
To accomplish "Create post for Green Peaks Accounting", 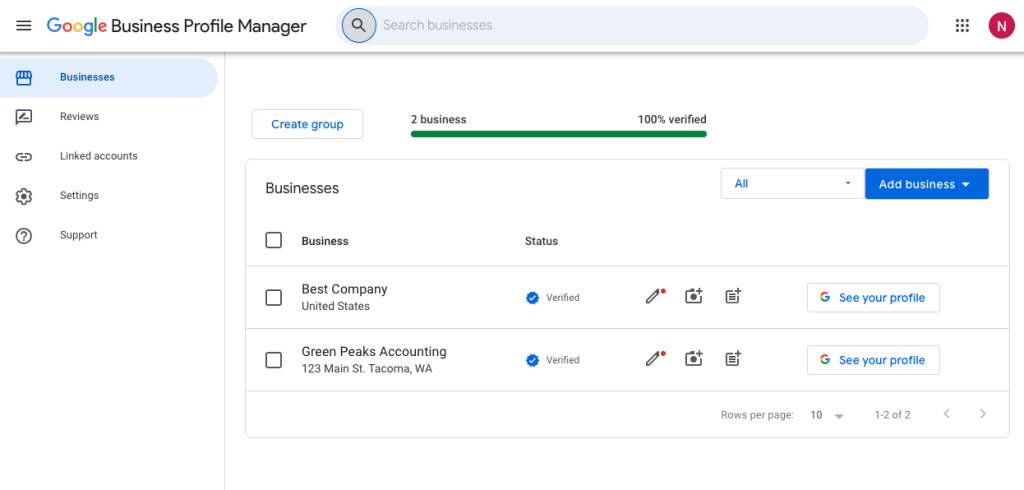I will [x=733, y=358].
